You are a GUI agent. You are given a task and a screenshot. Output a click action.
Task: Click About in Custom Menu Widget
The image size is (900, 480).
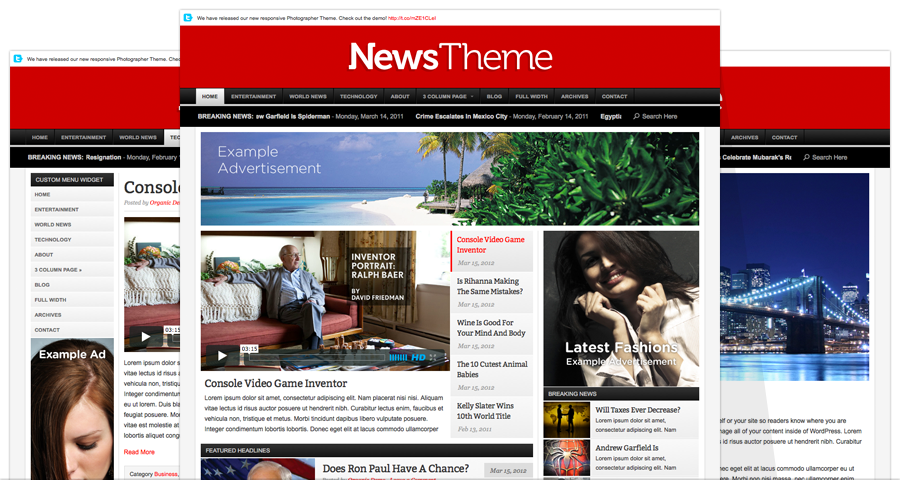click(x=72, y=254)
